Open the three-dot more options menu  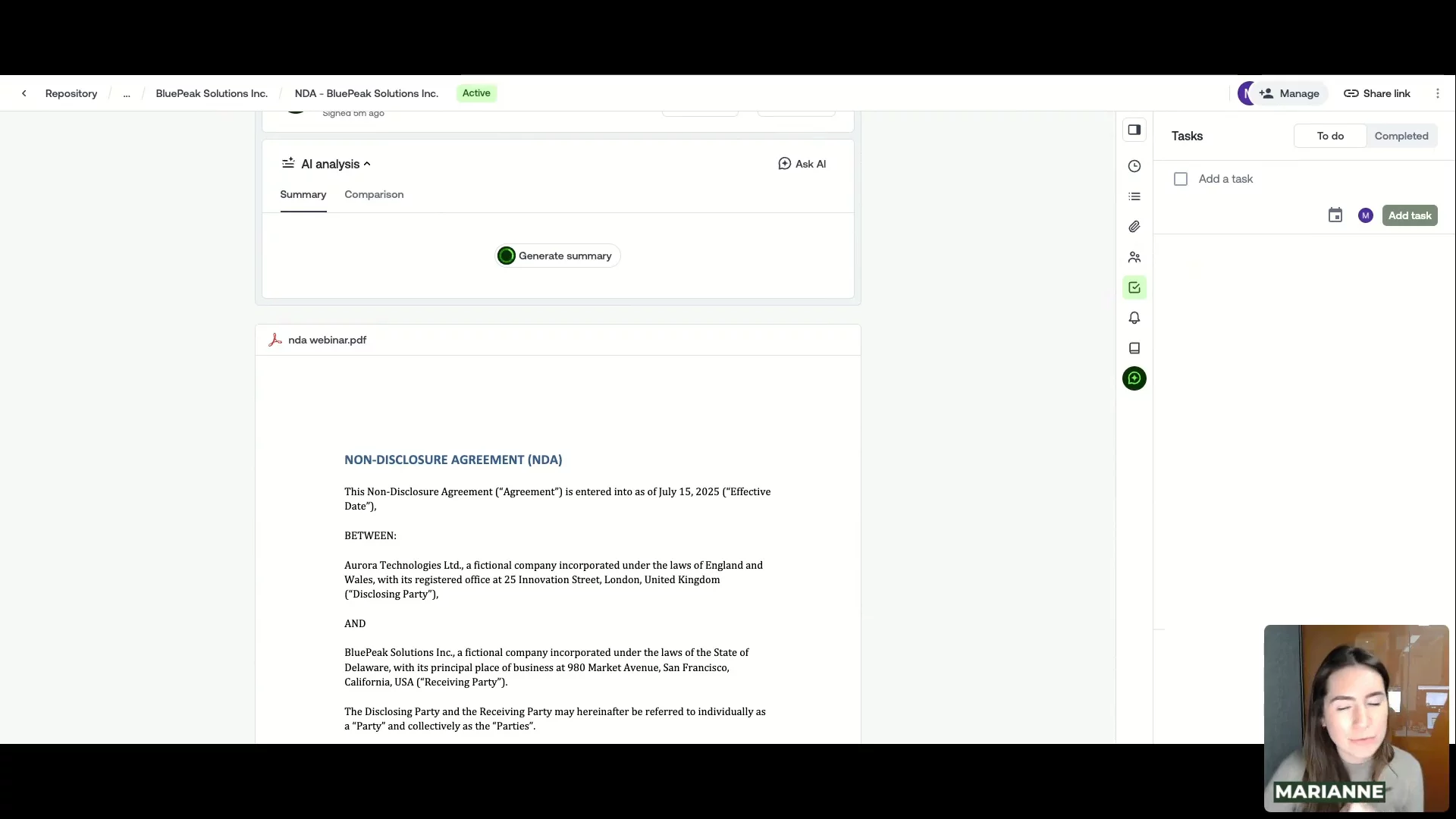1437,93
